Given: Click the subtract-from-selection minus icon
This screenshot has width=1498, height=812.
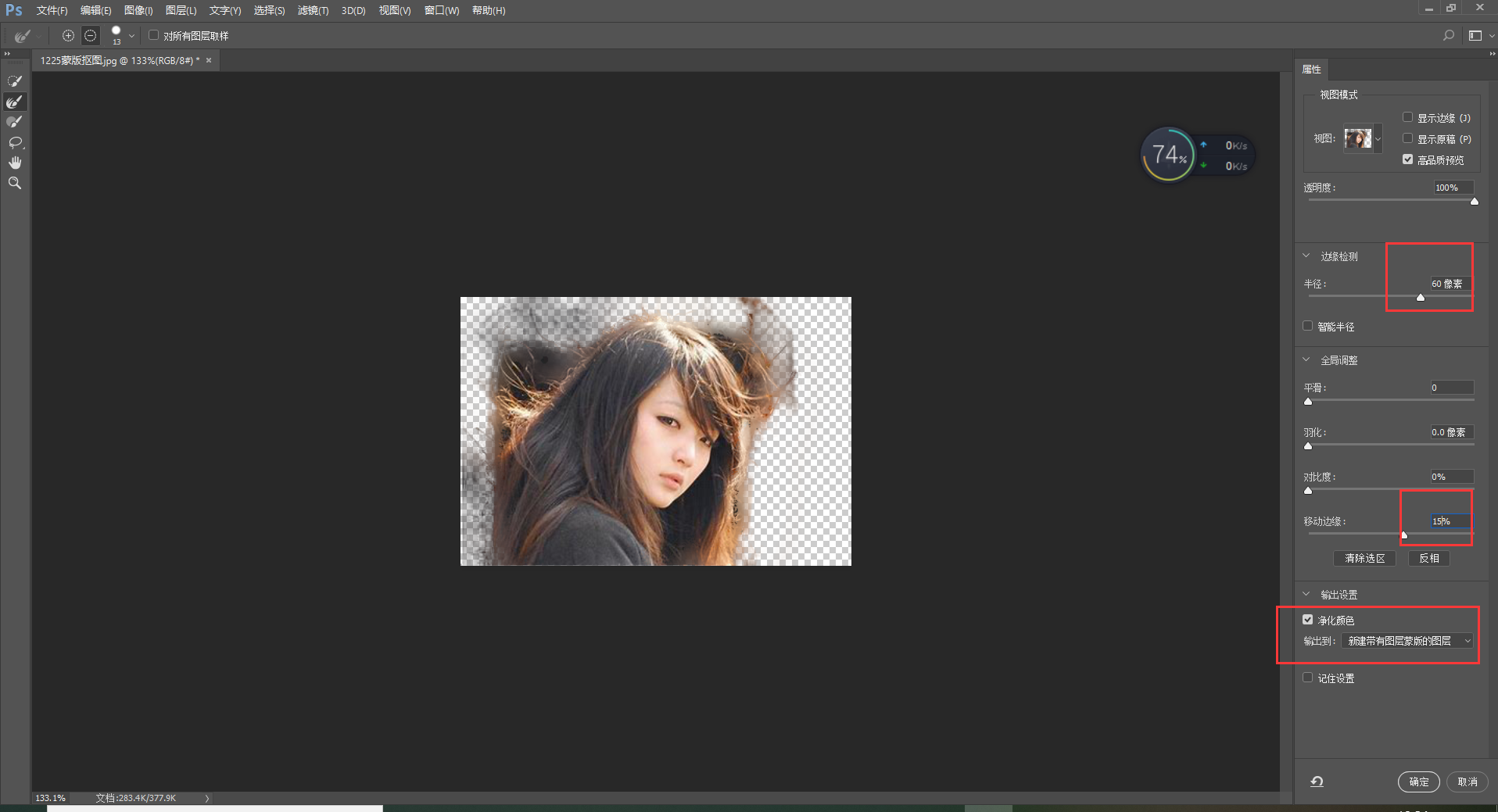Looking at the screenshot, I should point(91,36).
